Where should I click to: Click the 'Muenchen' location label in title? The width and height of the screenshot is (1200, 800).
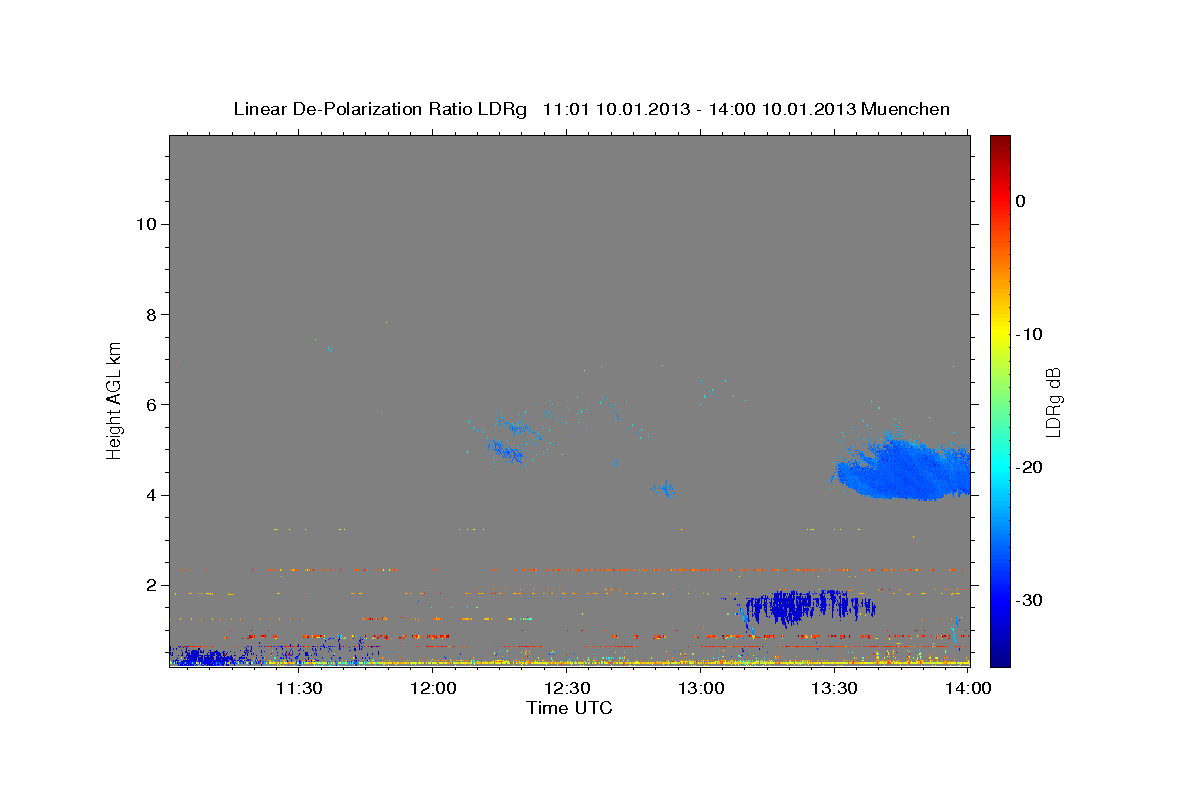pos(907,108)
